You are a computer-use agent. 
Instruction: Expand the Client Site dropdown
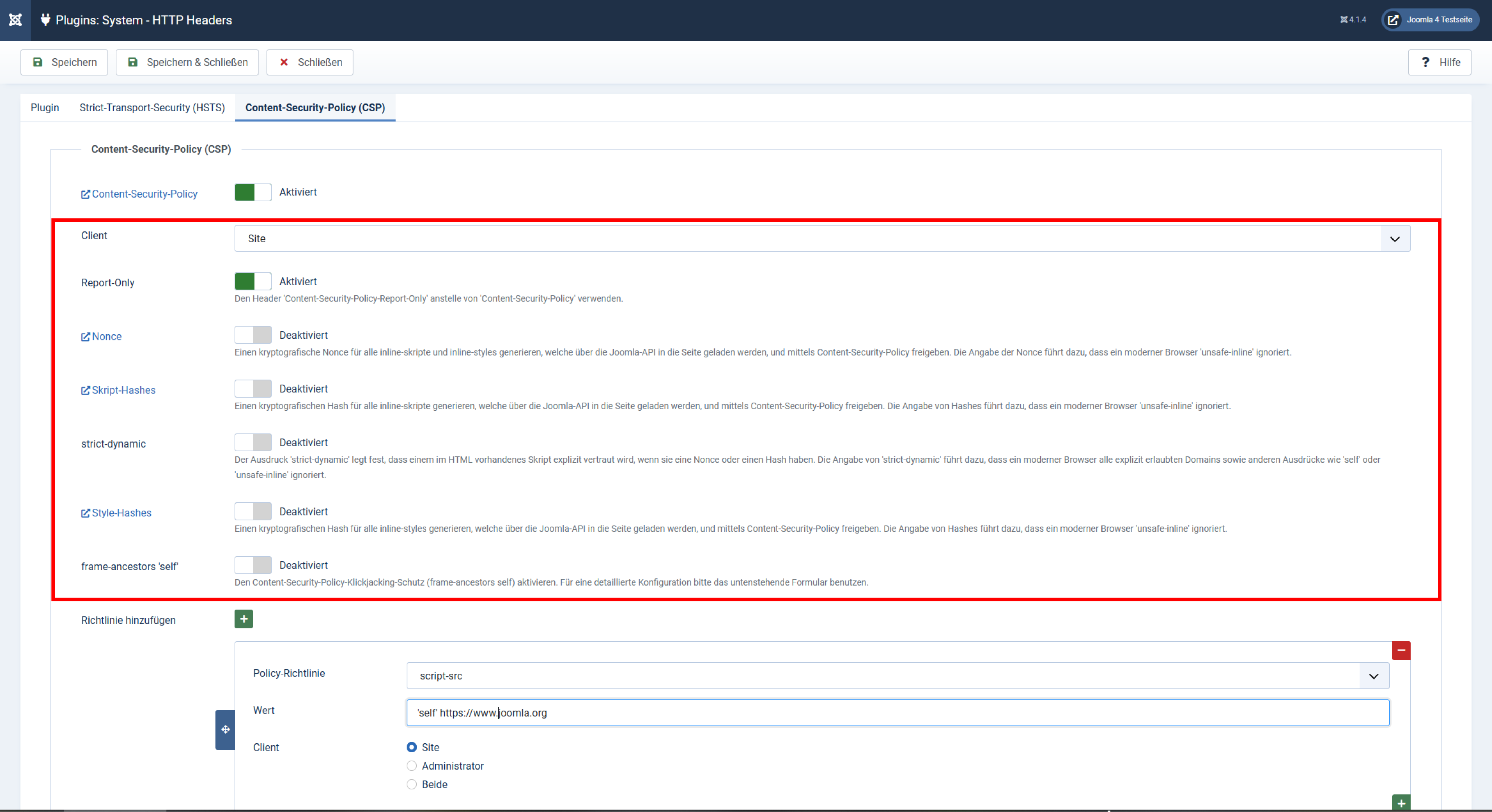tap(822, 238)
